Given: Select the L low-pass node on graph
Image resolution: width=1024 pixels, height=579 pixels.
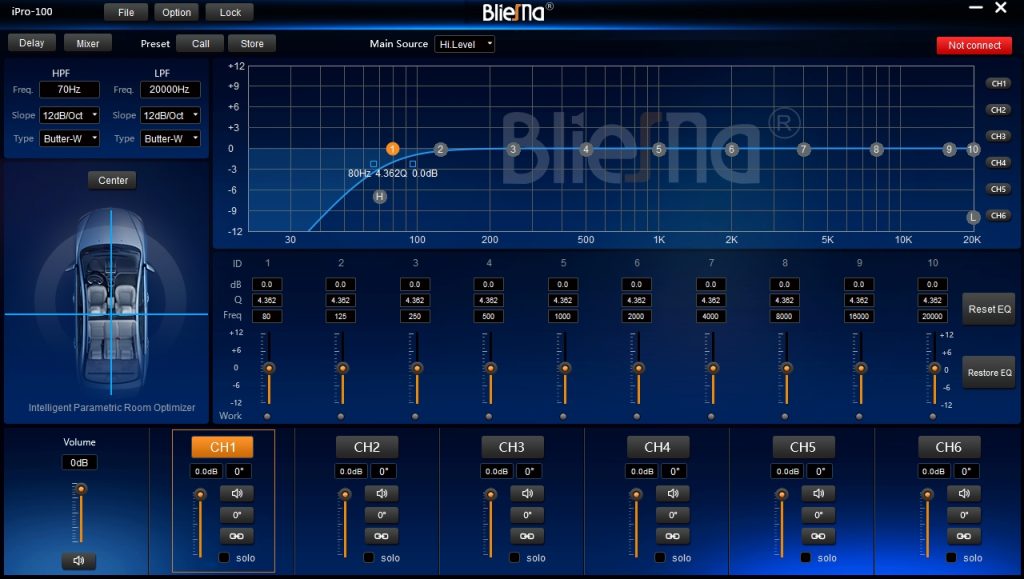Looking at the screenshot, I should [x=973, y=217].
